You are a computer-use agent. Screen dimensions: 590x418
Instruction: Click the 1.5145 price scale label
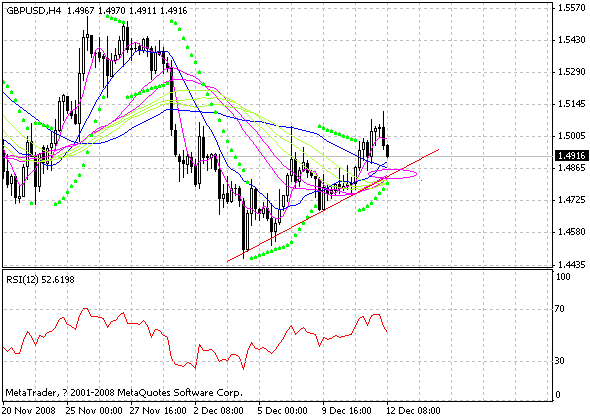(x=572, y=104)
